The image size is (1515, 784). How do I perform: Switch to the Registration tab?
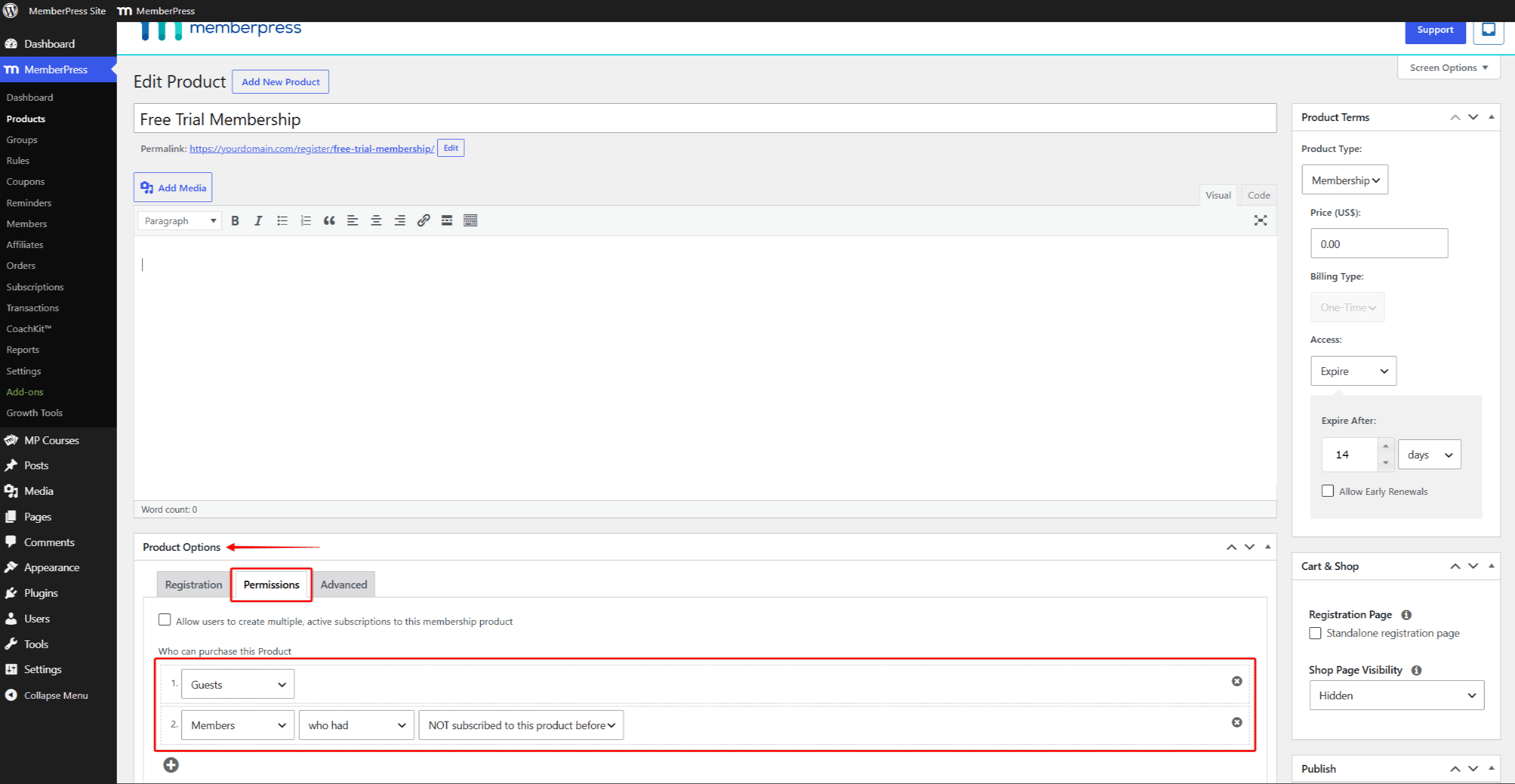point(193,584)
